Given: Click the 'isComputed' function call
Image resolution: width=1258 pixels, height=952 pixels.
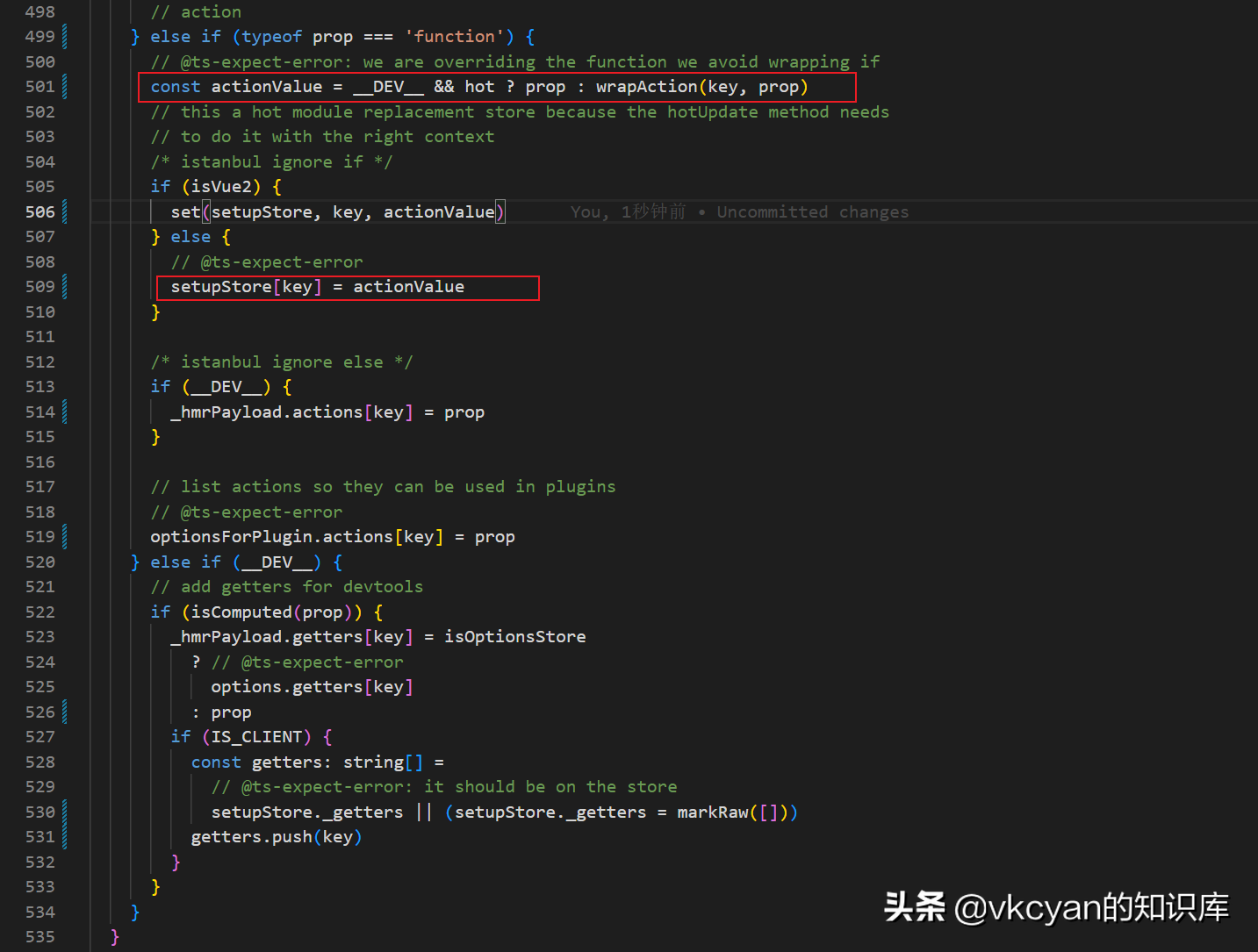Looking at the screenshot, I should tap(241, 612).
